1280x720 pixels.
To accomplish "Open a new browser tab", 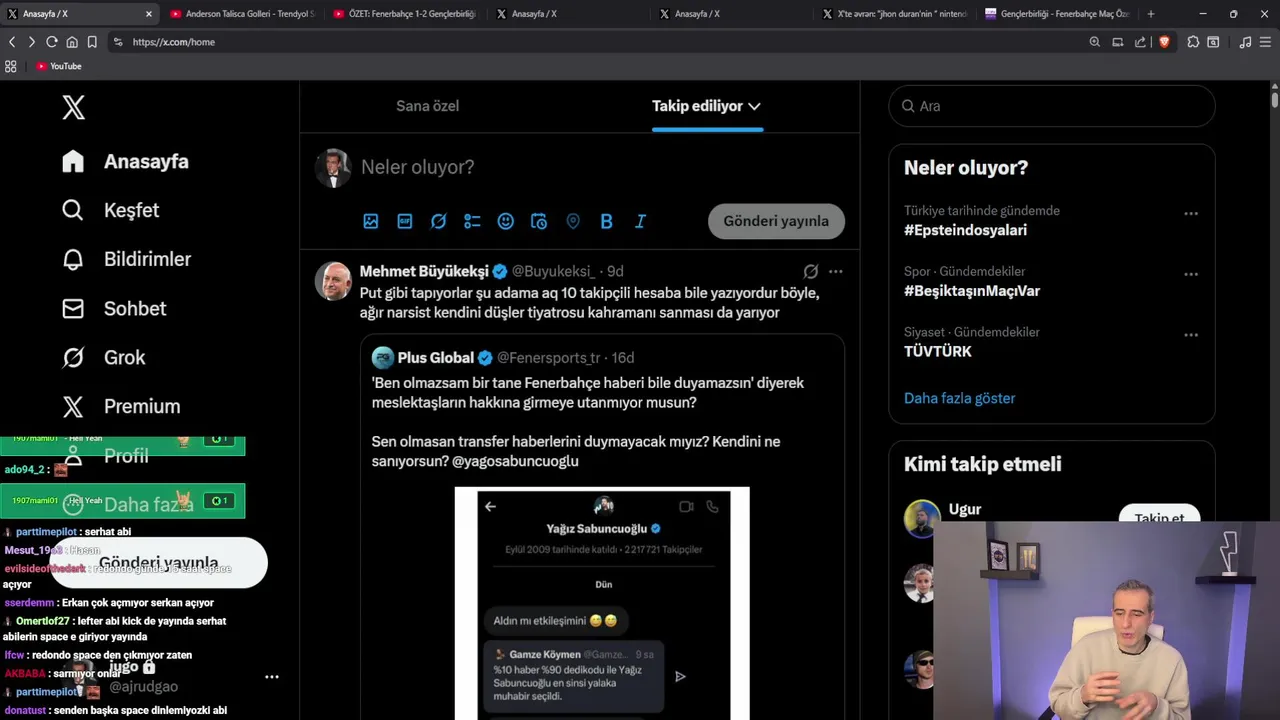I will pyautogui.click(x=1150, y=14).
